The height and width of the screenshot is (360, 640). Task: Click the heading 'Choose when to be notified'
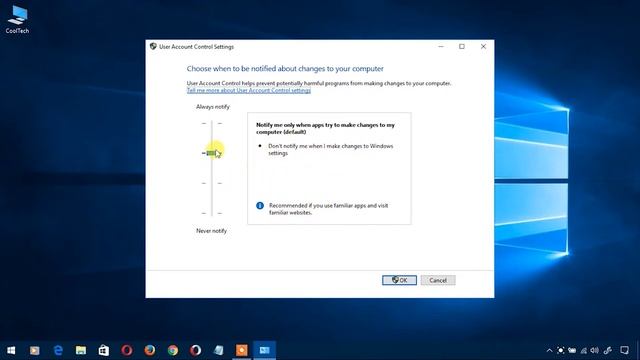click(285, 69)
